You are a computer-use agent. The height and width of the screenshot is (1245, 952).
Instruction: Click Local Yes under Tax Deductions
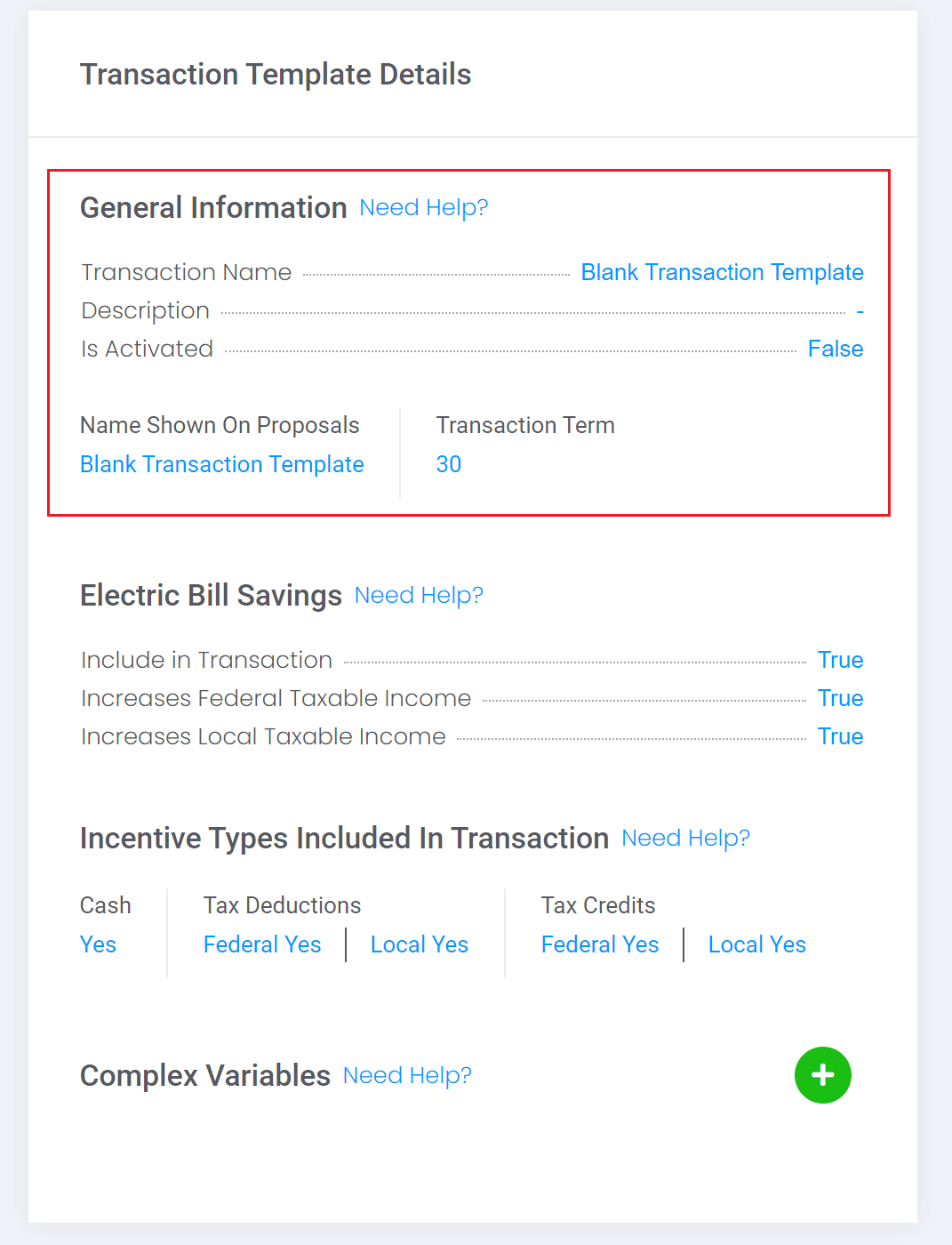(420, 944)
